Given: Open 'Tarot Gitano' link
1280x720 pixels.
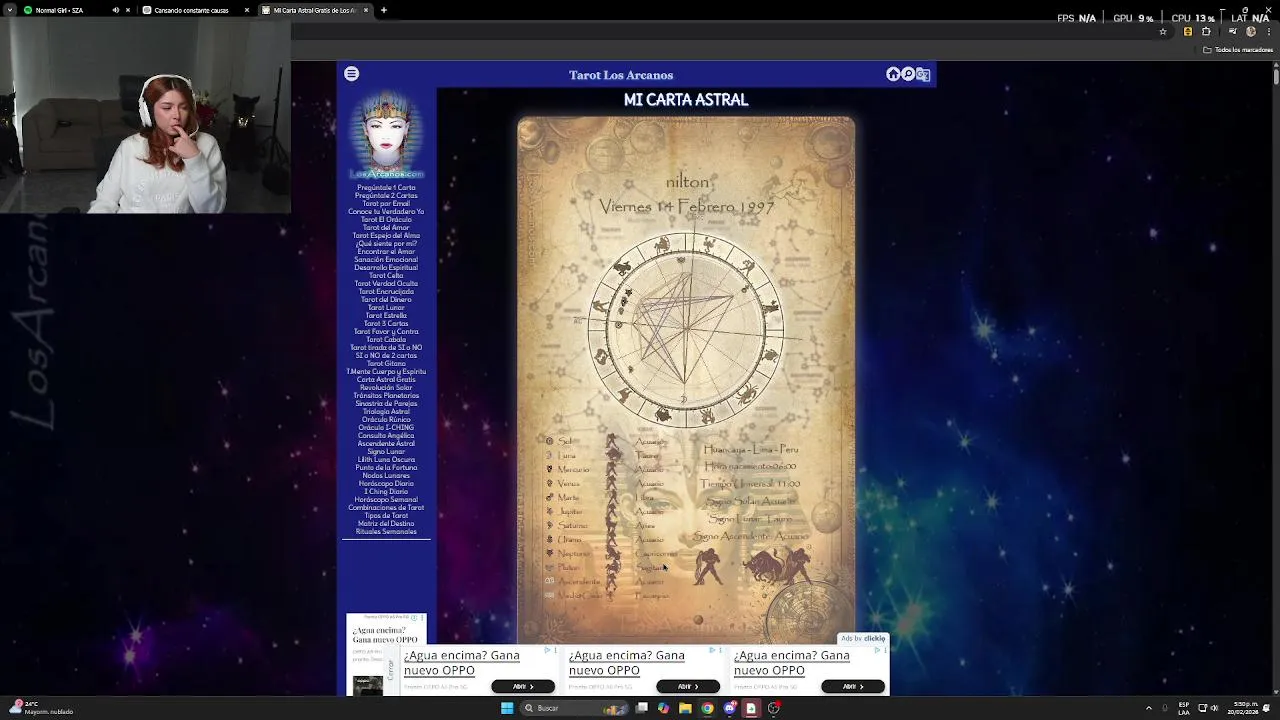Looking at the screenshot, I should click(386, 364).
